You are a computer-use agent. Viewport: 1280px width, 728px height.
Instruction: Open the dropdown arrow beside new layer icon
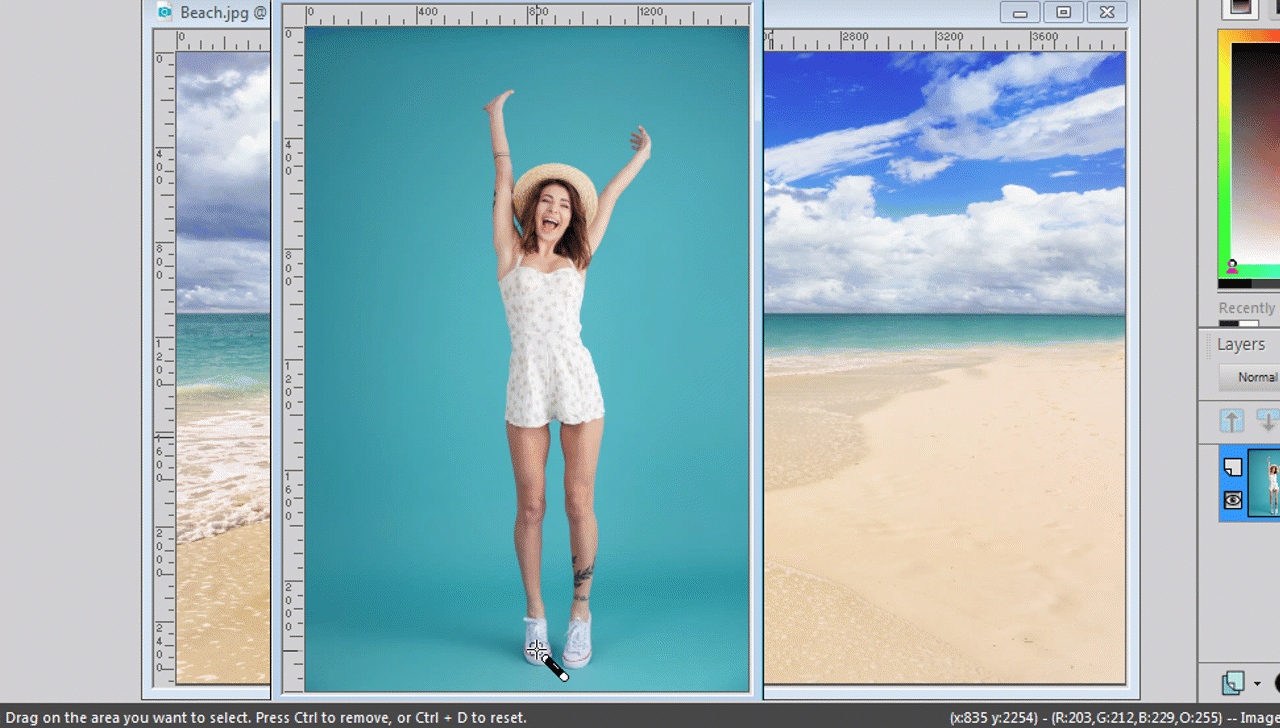(1257, 684)
